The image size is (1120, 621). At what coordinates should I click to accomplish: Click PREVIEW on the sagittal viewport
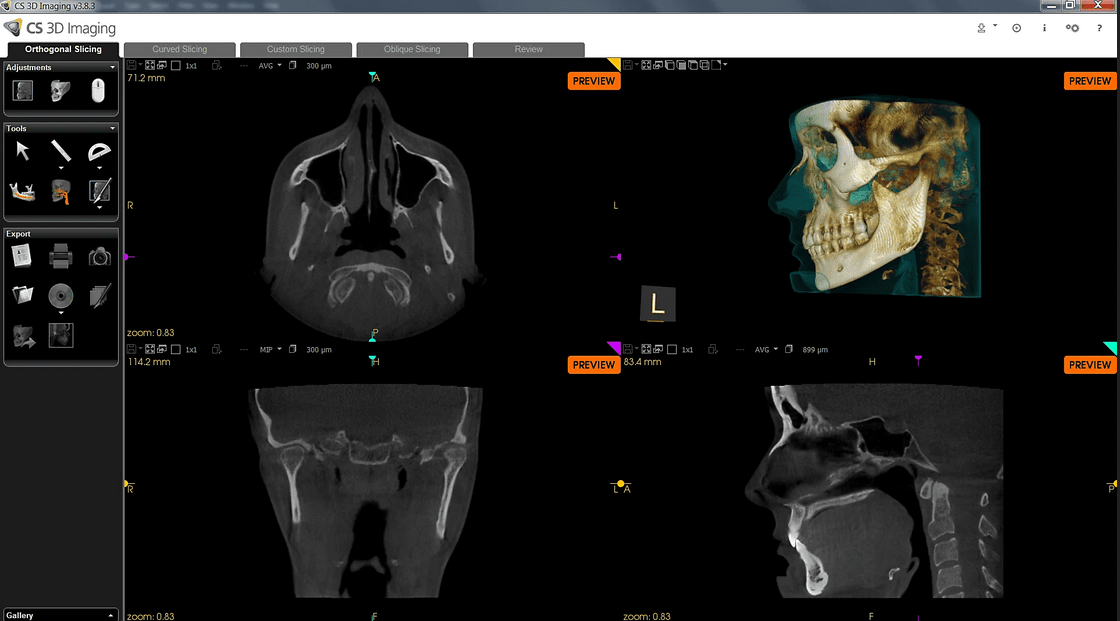coord(1089,364)
